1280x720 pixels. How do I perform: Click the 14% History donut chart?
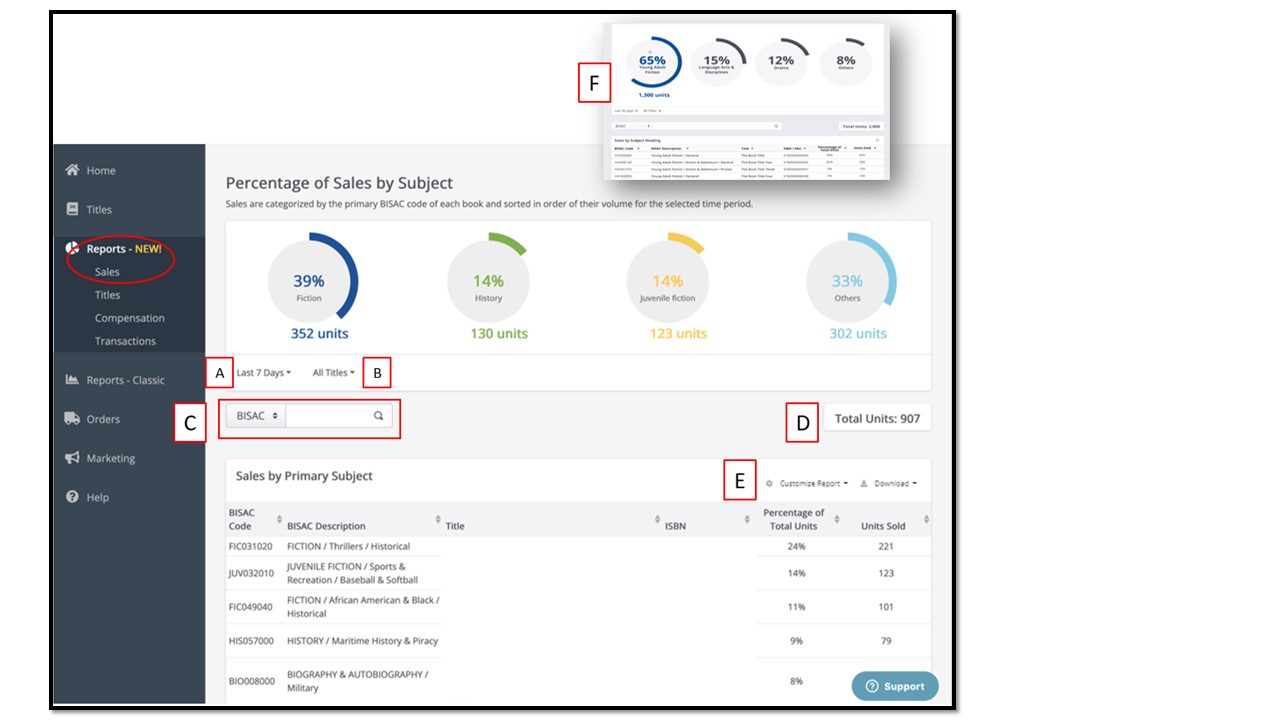[489, 276]
